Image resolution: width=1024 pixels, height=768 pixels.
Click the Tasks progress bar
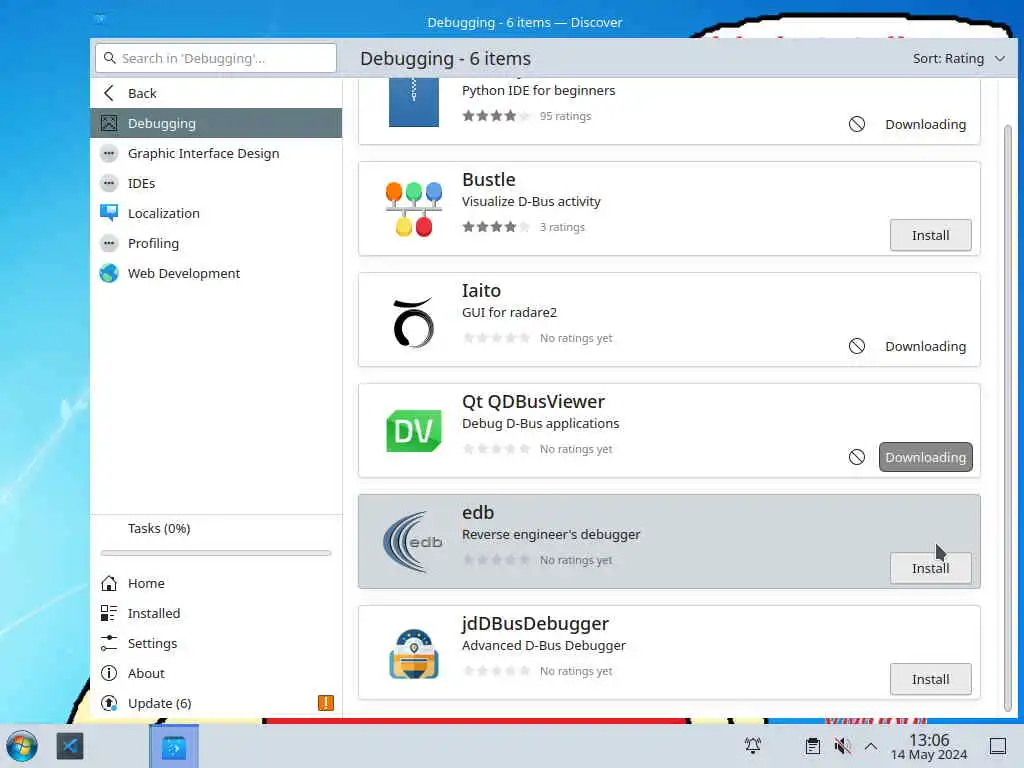tap(216, 553)
